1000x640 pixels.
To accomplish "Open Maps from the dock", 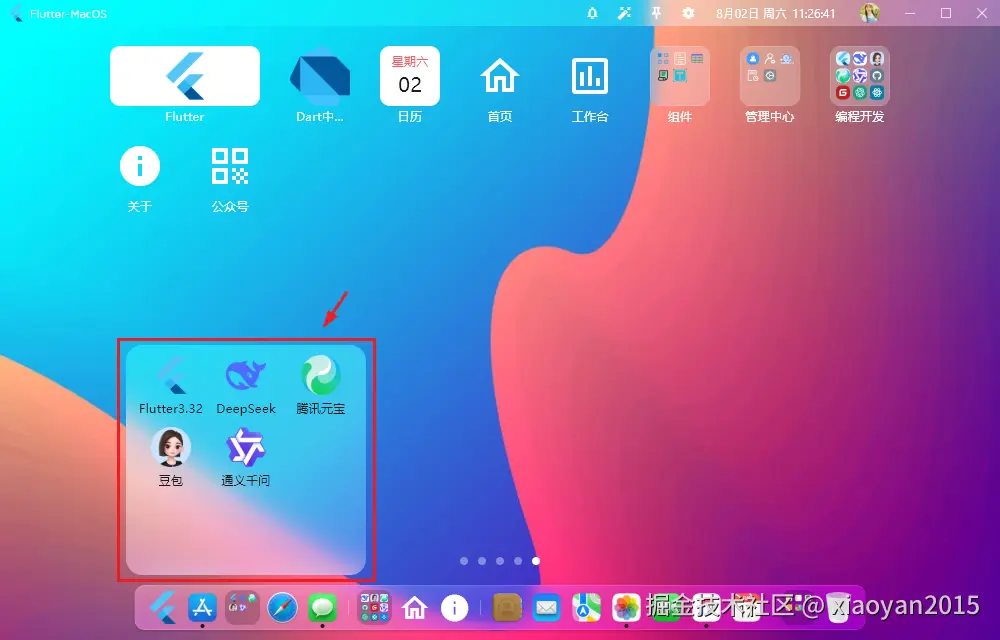I will tap(586, 607).
